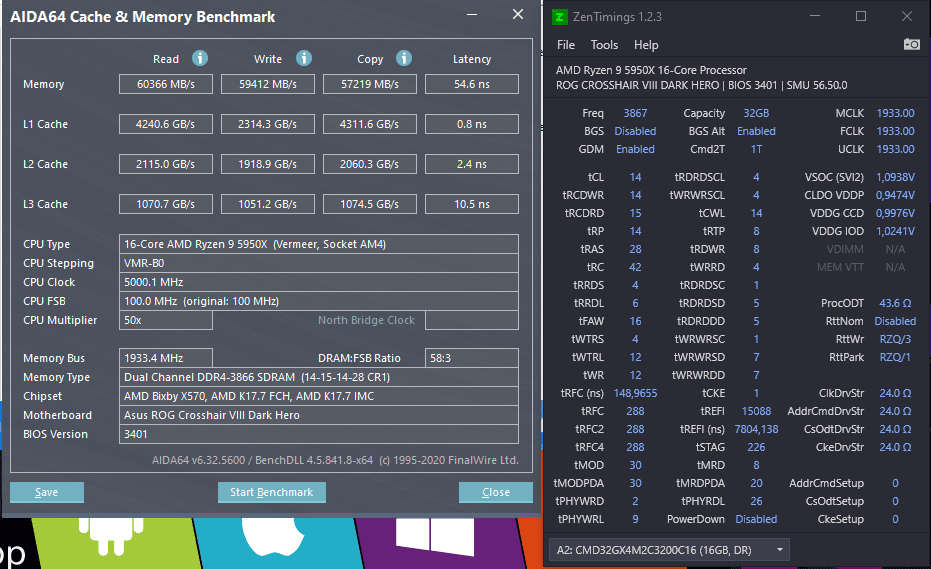
Task: Minimize the ZenTimings window
Action: pyautogui.click(x=815, y=17)
